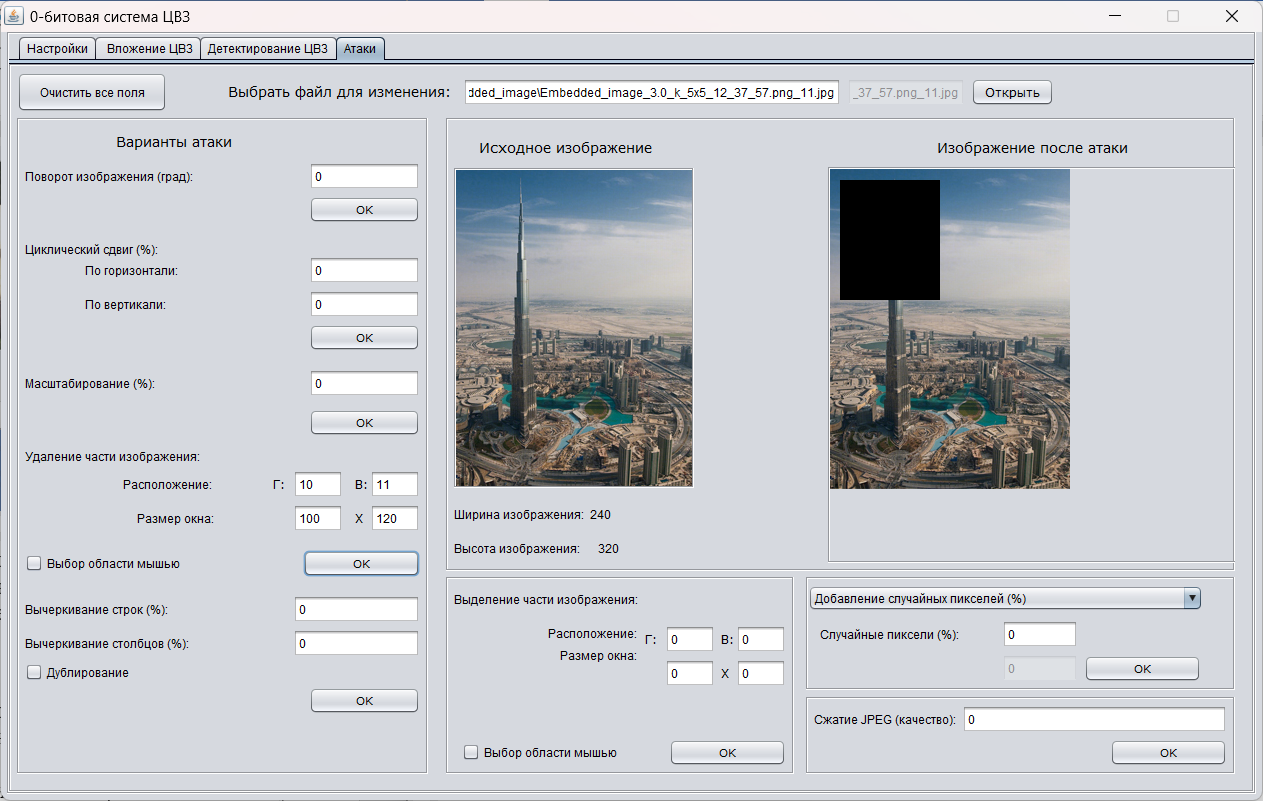
Task: Apply scaling with its OK button
Action: tap(364, 423)
